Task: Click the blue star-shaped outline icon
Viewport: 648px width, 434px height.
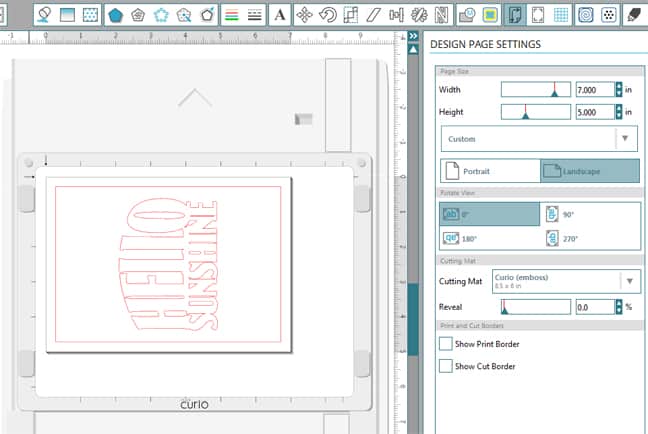Action: 161,15
